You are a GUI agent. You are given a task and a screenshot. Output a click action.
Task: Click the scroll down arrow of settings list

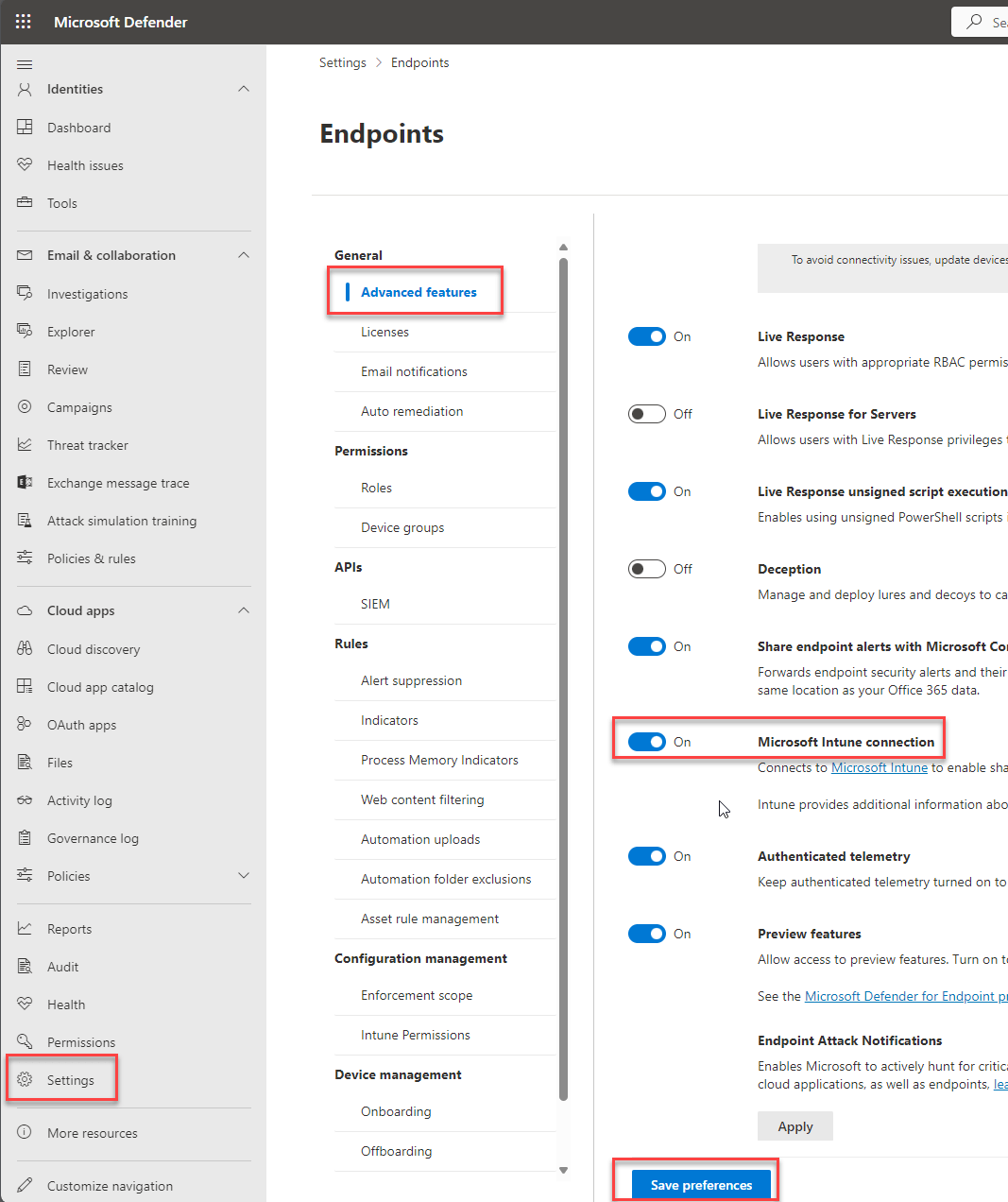pyautogui.click(x=563, y=1170)
